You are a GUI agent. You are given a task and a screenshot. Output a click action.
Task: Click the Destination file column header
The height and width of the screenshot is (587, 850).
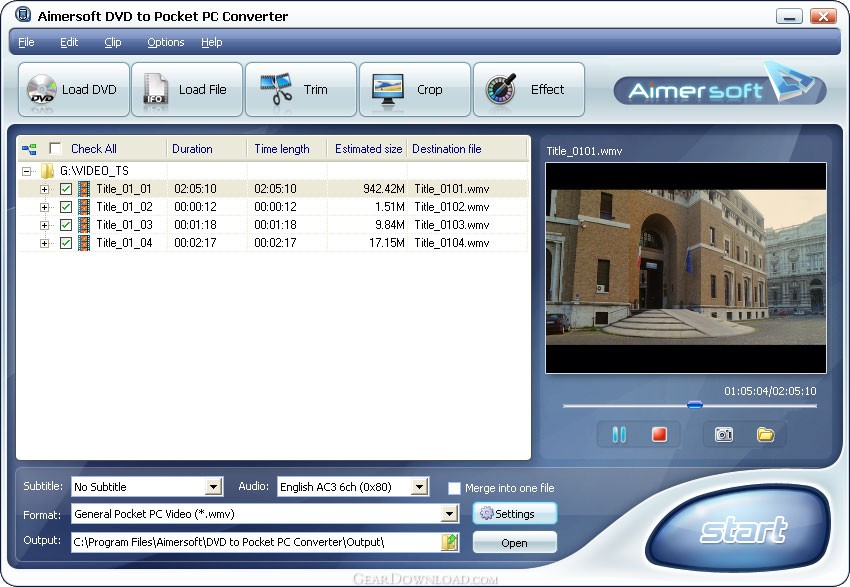click(x=467, y=149)
